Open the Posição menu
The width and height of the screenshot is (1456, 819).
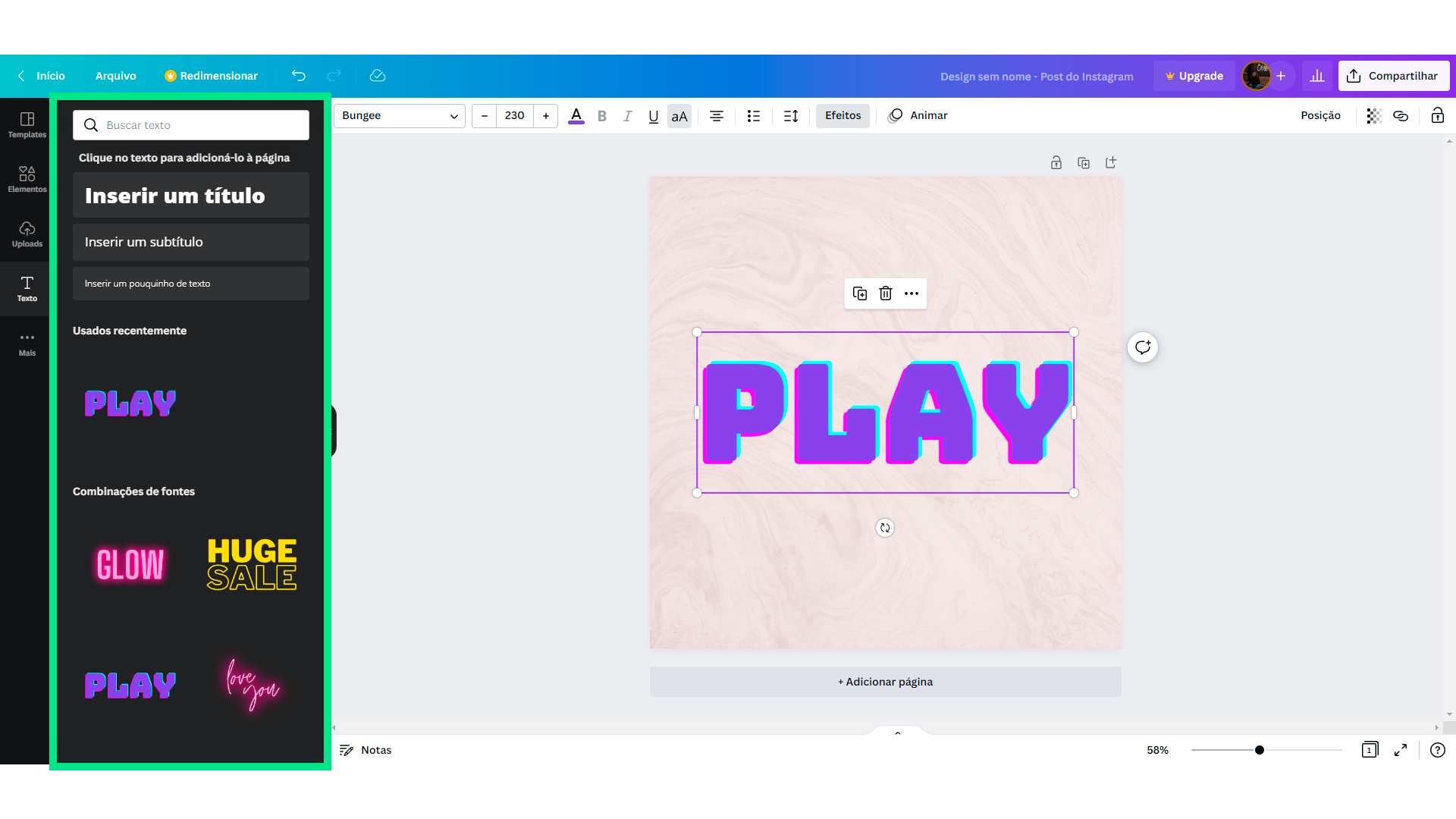[x=1320, y=116]
